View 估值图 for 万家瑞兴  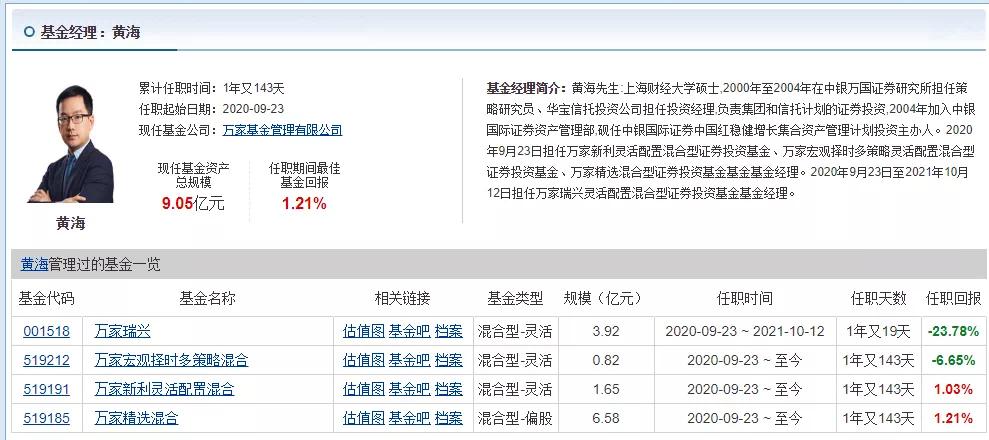[364, 332]
